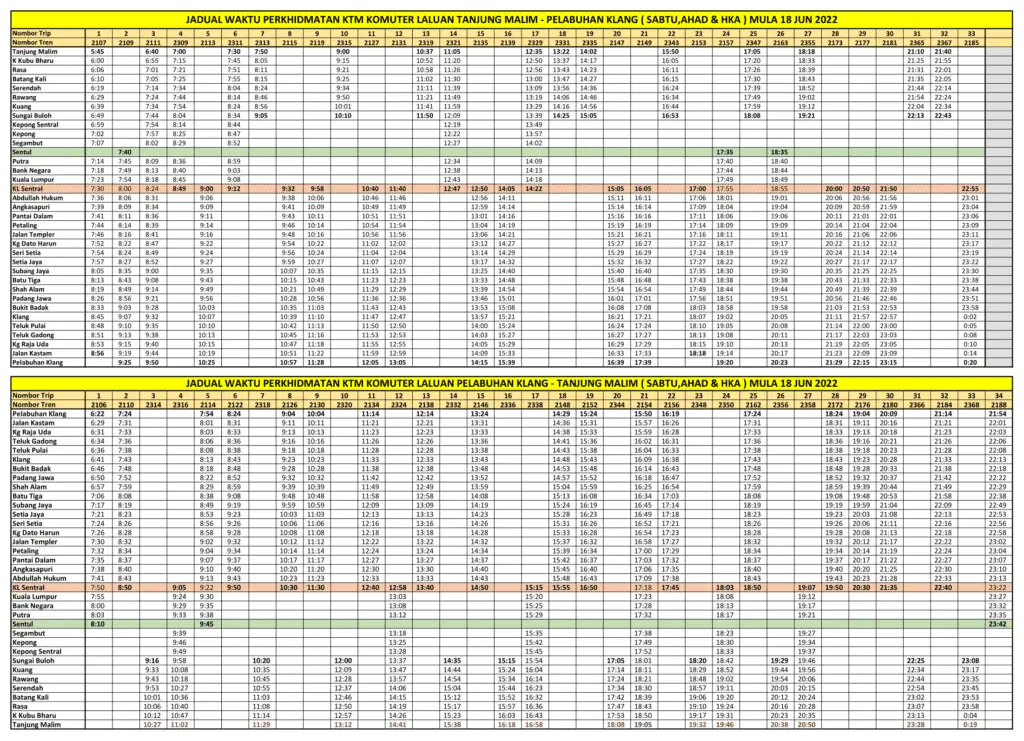
Task: Select the 6:22 Pelabuhan Klang time for train 2106
Action: (98, 414)
